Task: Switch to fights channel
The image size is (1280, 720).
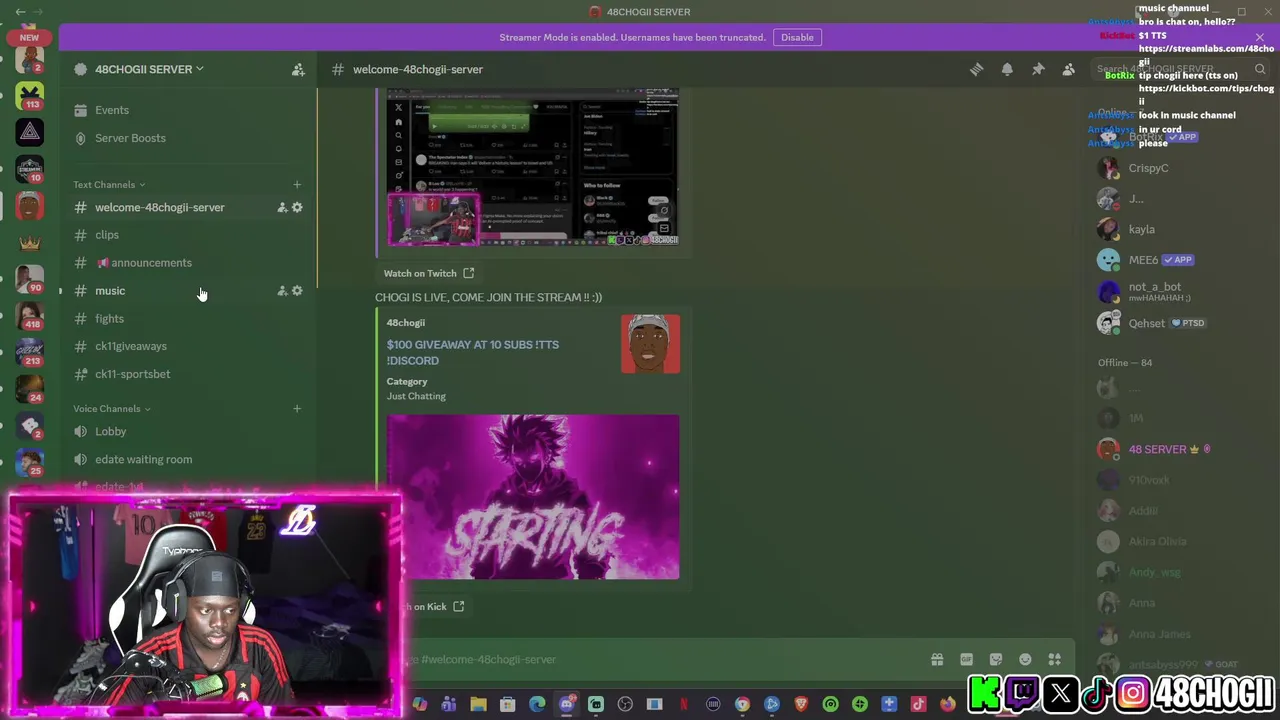Action: tap(188, 319)
